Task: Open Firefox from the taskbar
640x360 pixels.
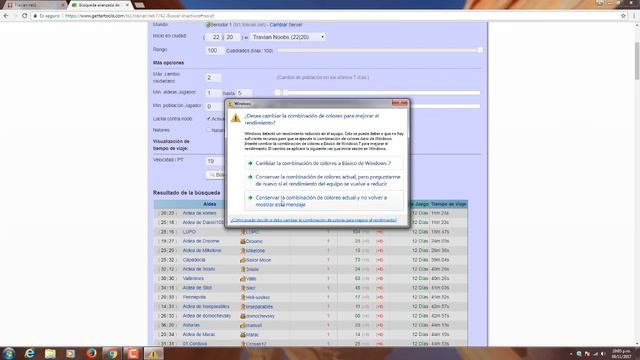Action: tap(91, 353)
